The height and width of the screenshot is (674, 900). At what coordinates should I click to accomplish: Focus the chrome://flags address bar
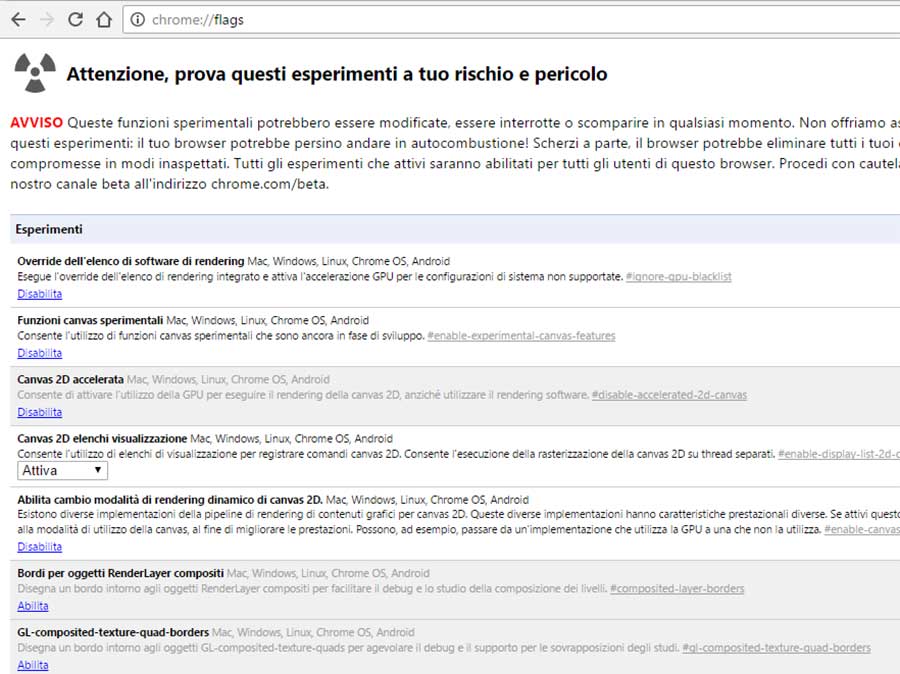[511, 20]
